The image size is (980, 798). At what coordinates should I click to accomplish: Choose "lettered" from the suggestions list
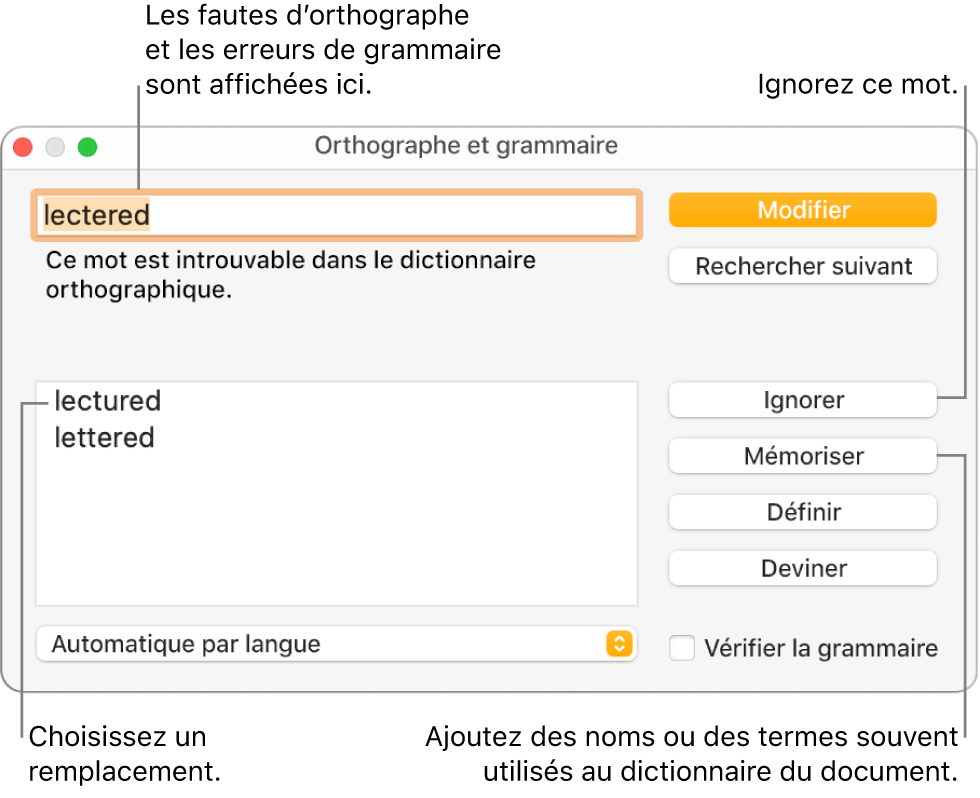click(x=104, y=438)
